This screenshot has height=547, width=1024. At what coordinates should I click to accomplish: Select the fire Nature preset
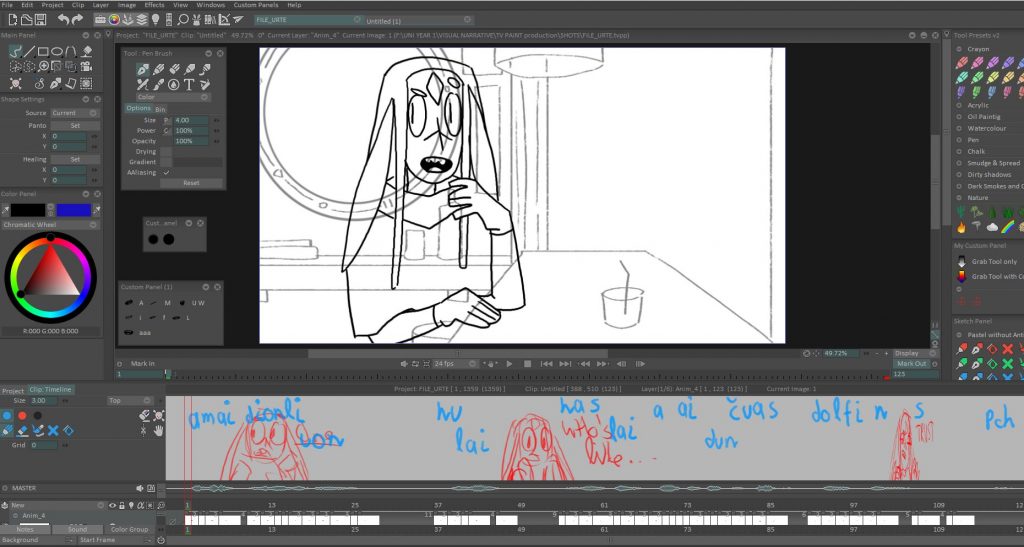(961, 227)
